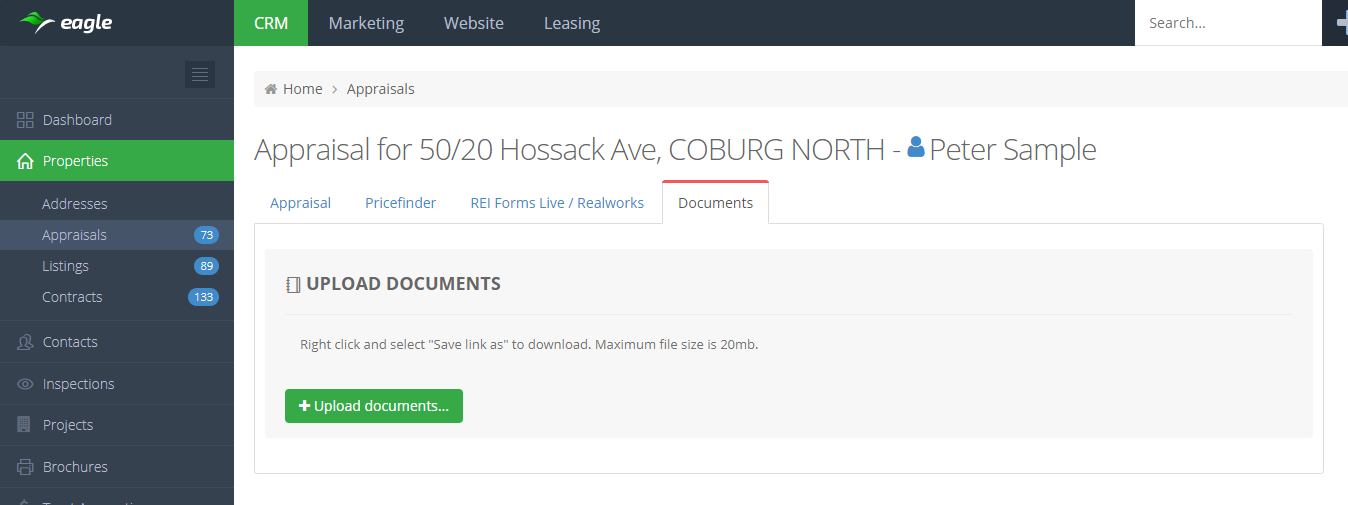1348x505 pixels.
Task: Select Addresses under Properties
Action: pos(75,204)
